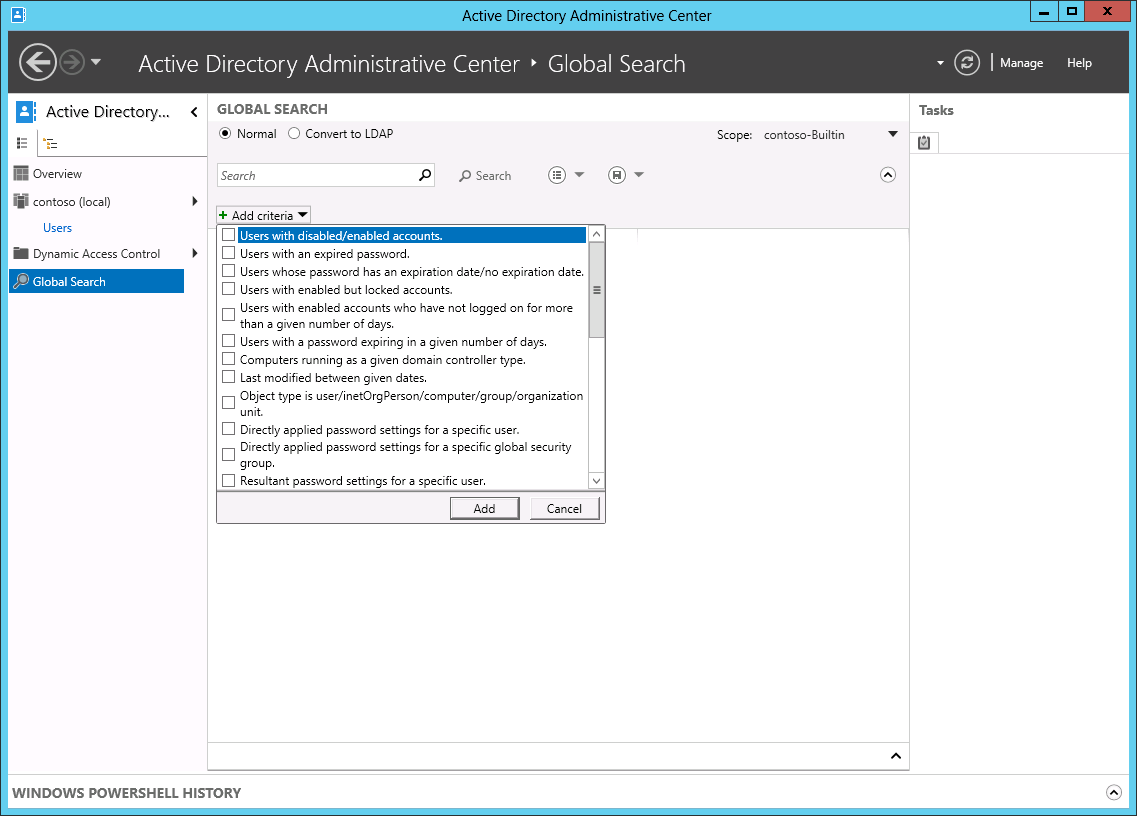Expand the contoso (local) arrow

[194, 201]
